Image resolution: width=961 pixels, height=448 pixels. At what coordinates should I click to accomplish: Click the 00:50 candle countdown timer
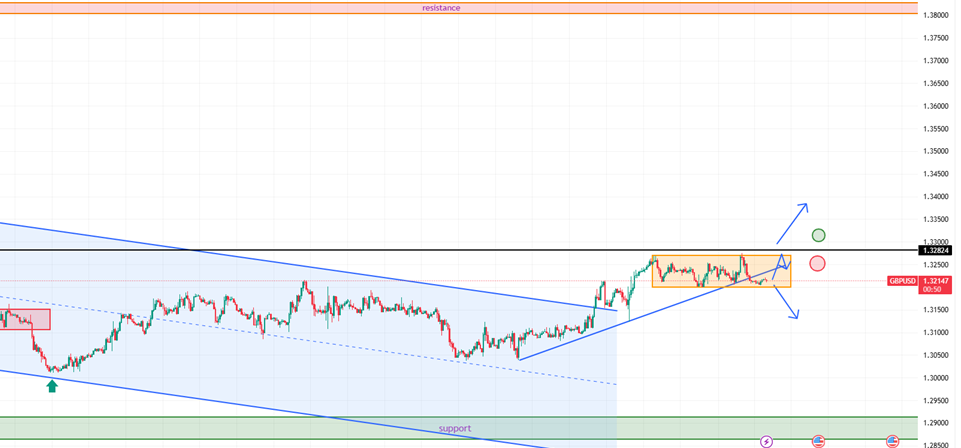pyautogui.click(x=932, y=290)
